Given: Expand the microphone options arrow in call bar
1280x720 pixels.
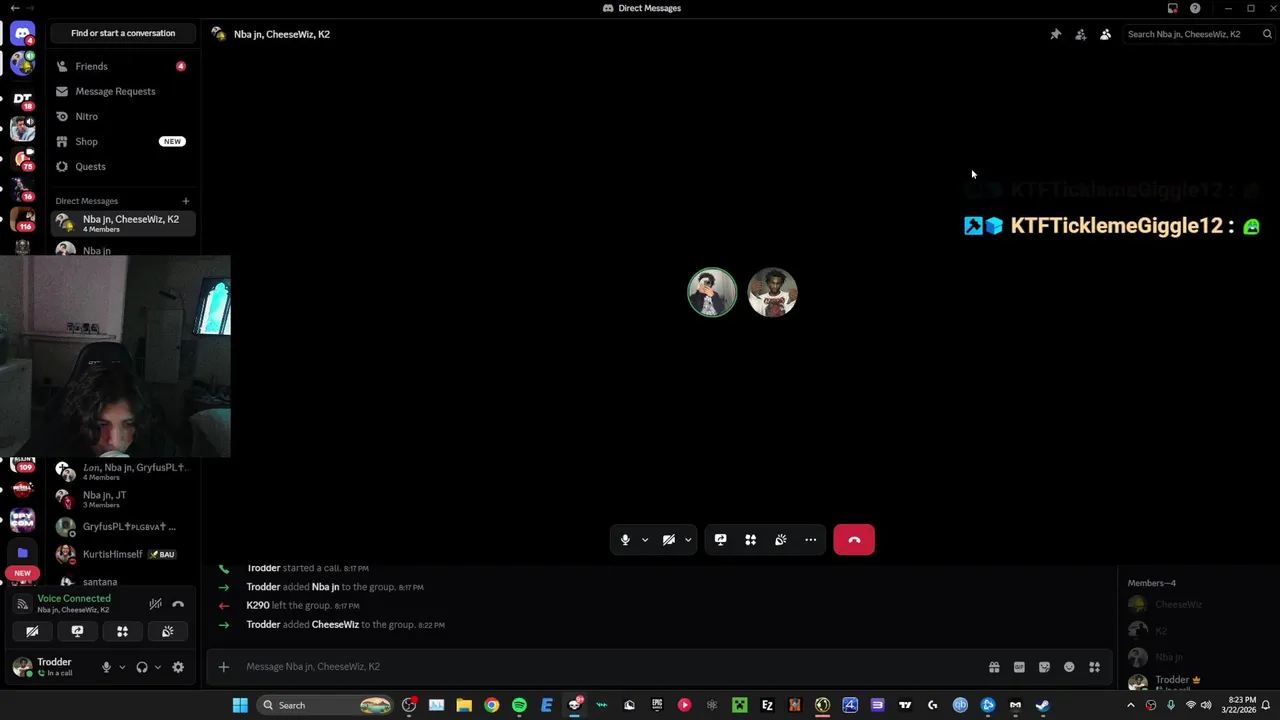Looking at the screenshot, I should click(x=645, y=540).
